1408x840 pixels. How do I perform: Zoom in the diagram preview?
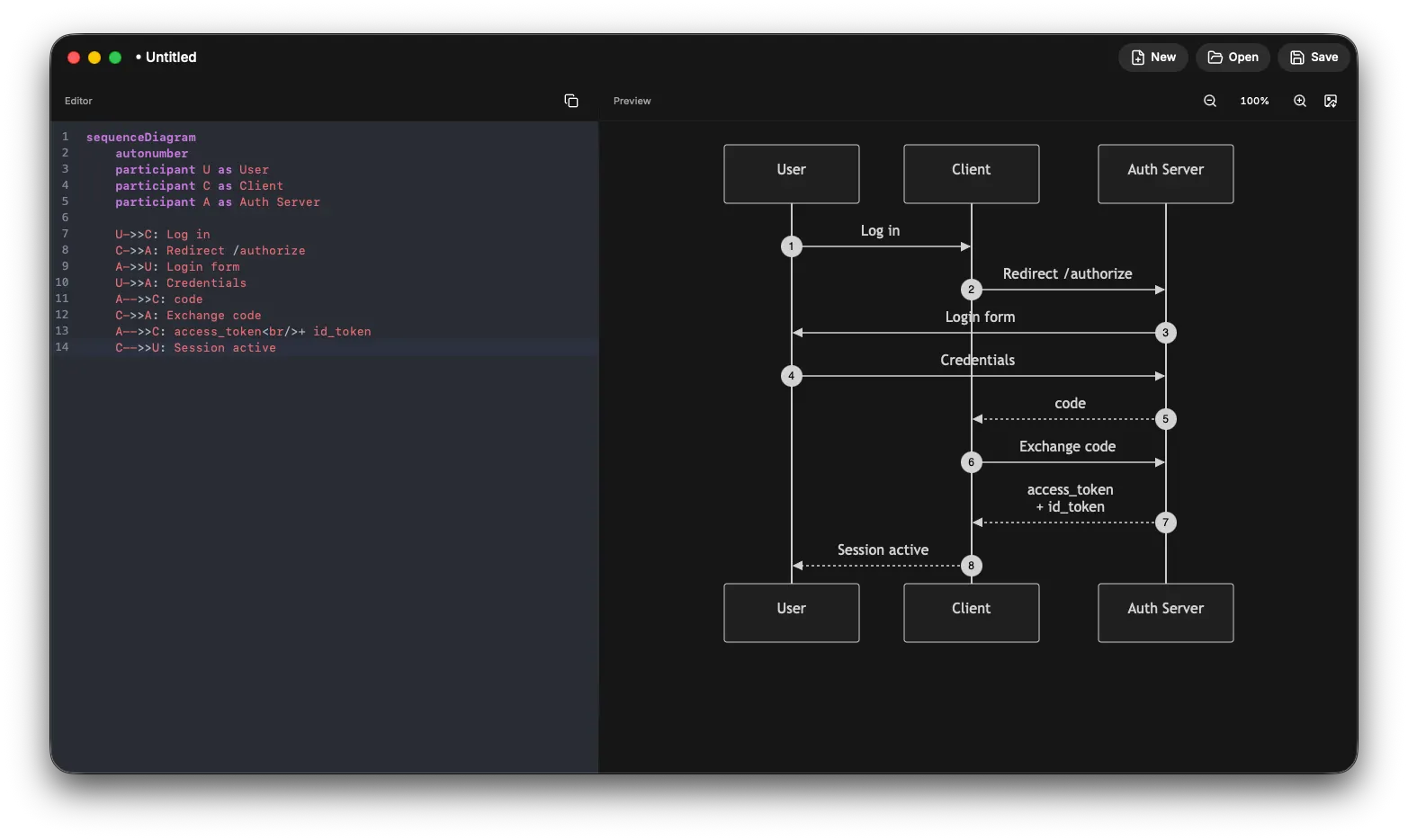1300,101
